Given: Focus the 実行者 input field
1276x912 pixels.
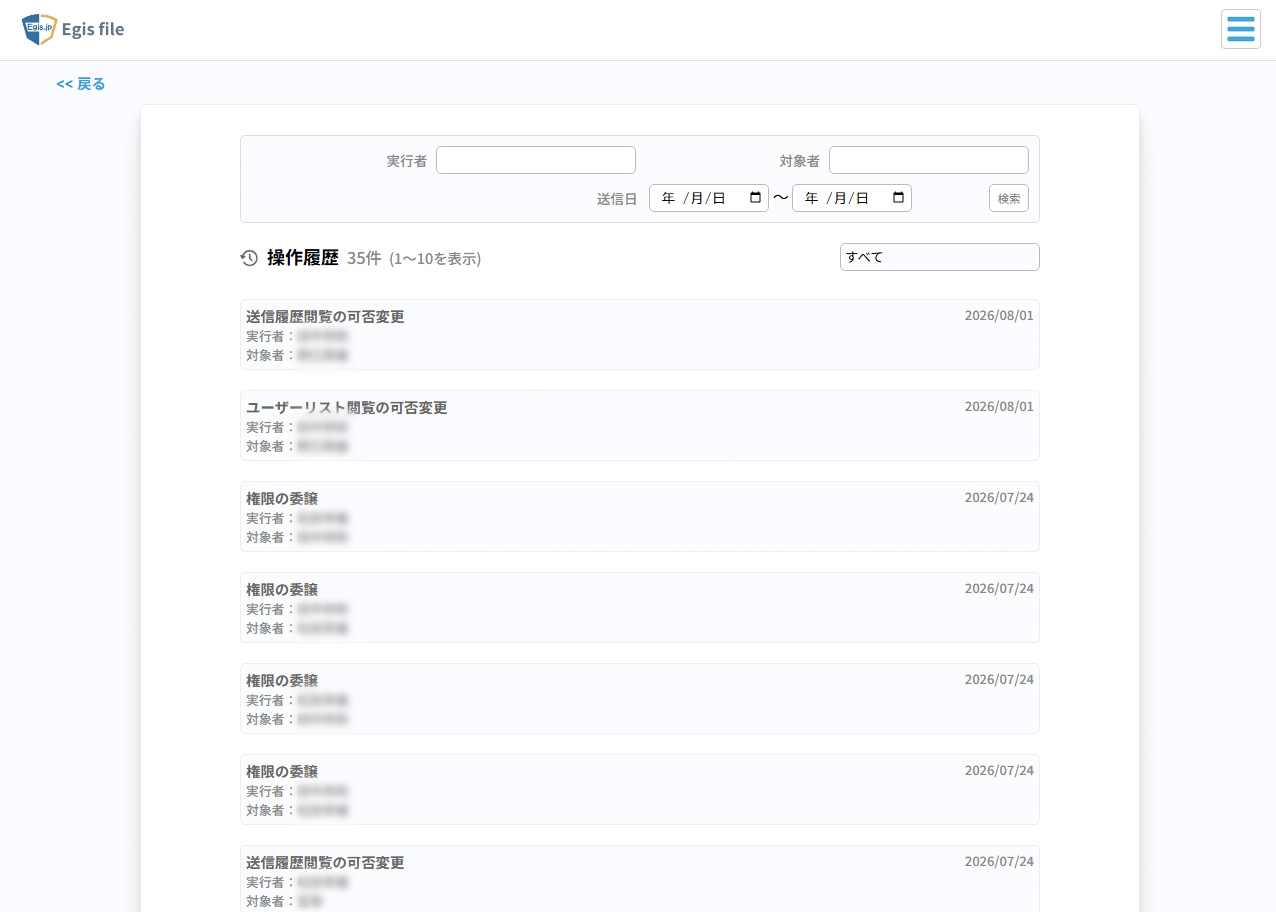Looking at the screenshot, I should tap(536, 160).
